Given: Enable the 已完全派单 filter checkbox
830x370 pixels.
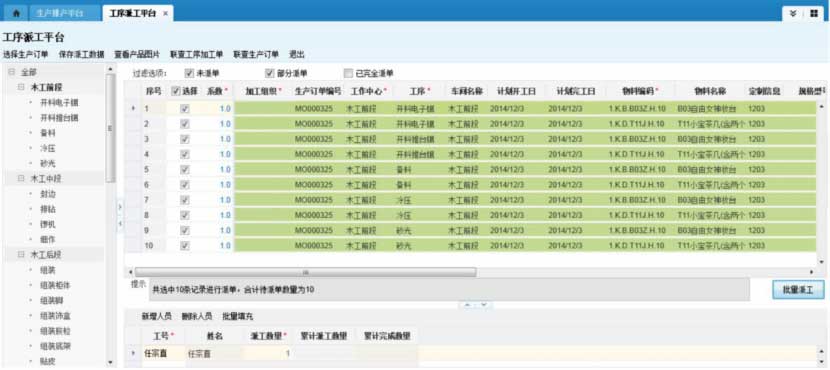Looking at the screenshot, I should 348,74.
